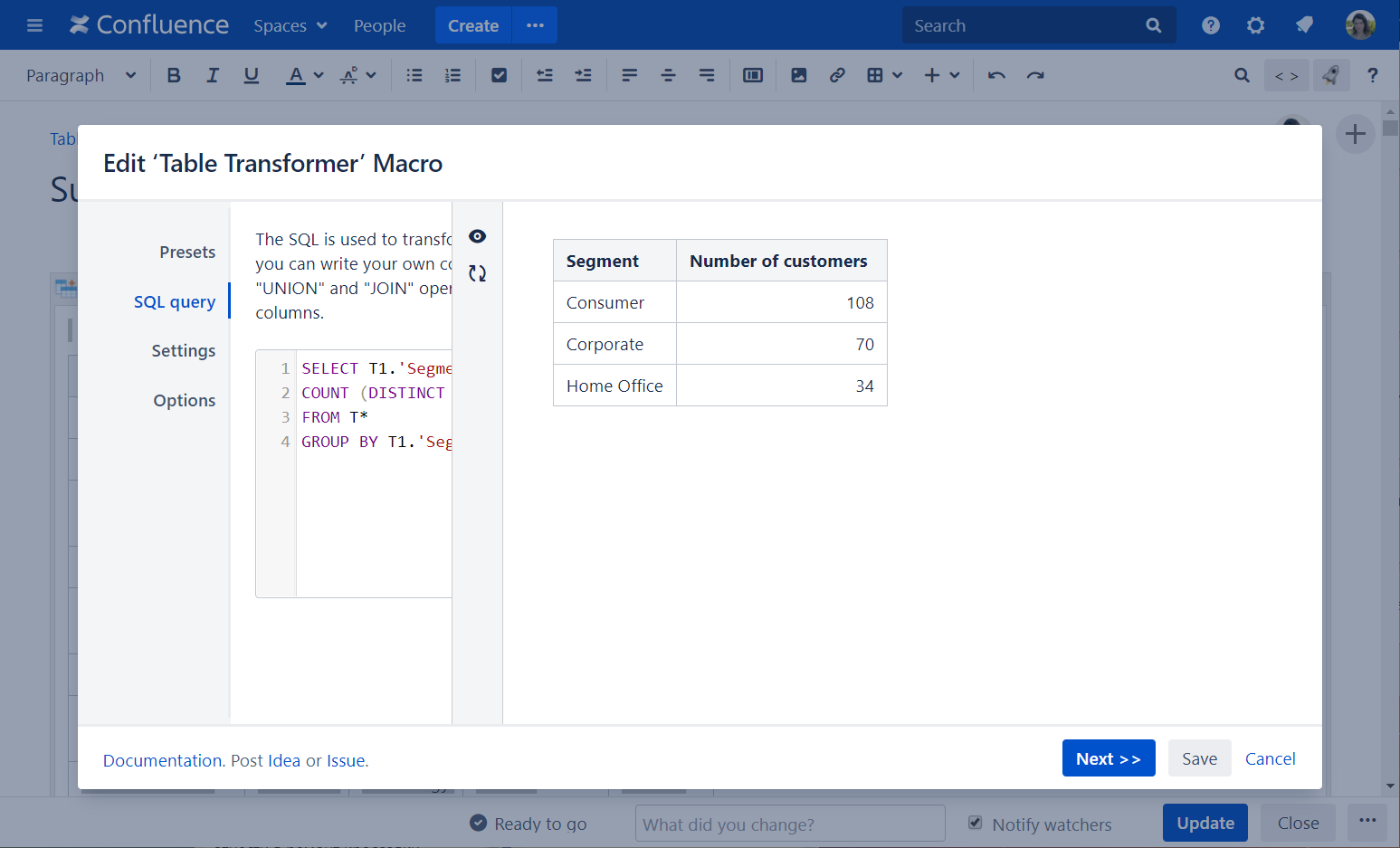The height and width of the screenshot is (848, 1400).
Task: Toggle the Notify watchers checkbox
Action: click(975, 823)
